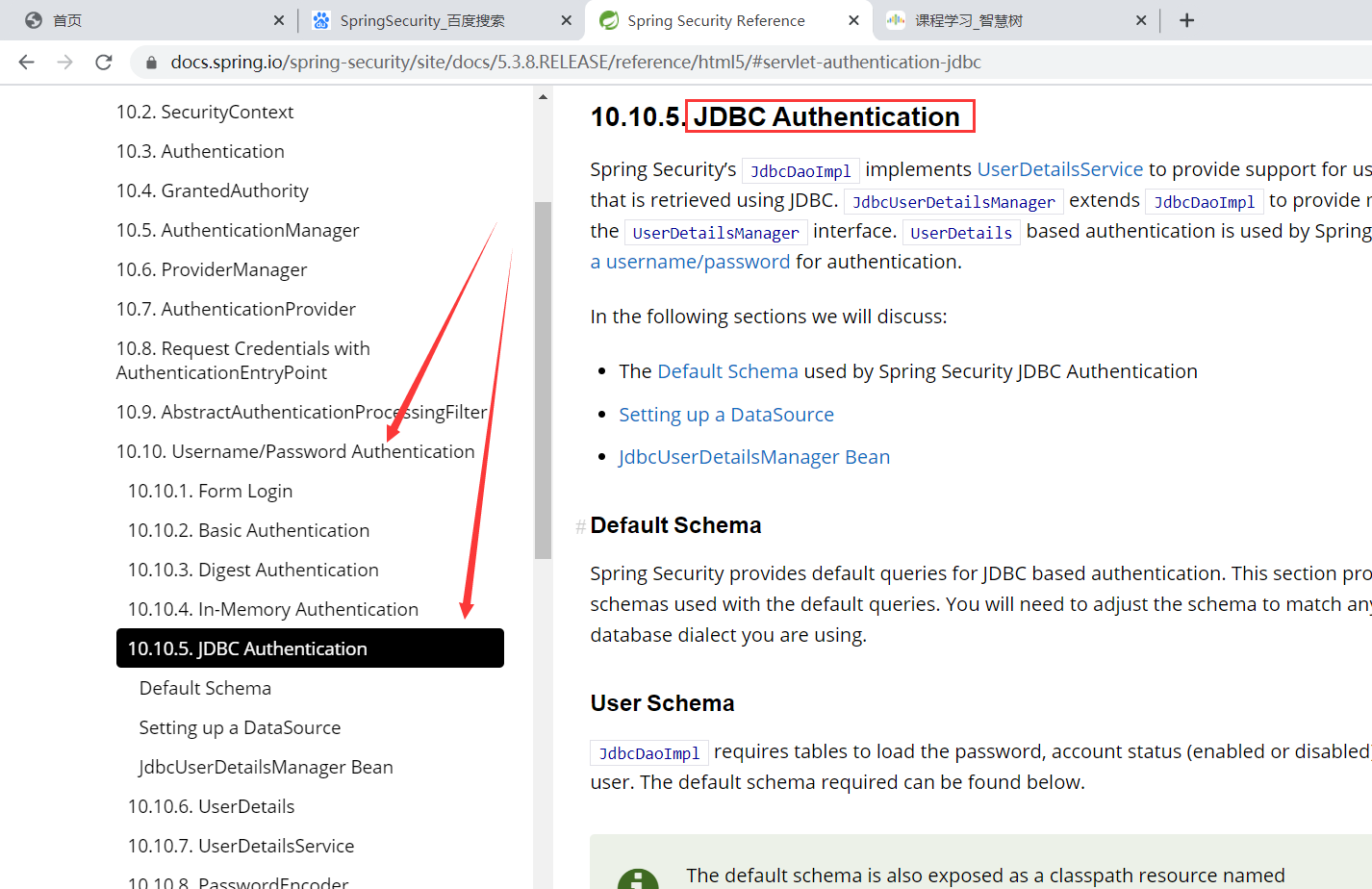Click the 10.10.5. JDBC Authentication page heading
The image size is (1372, 889).
(775, 116)
